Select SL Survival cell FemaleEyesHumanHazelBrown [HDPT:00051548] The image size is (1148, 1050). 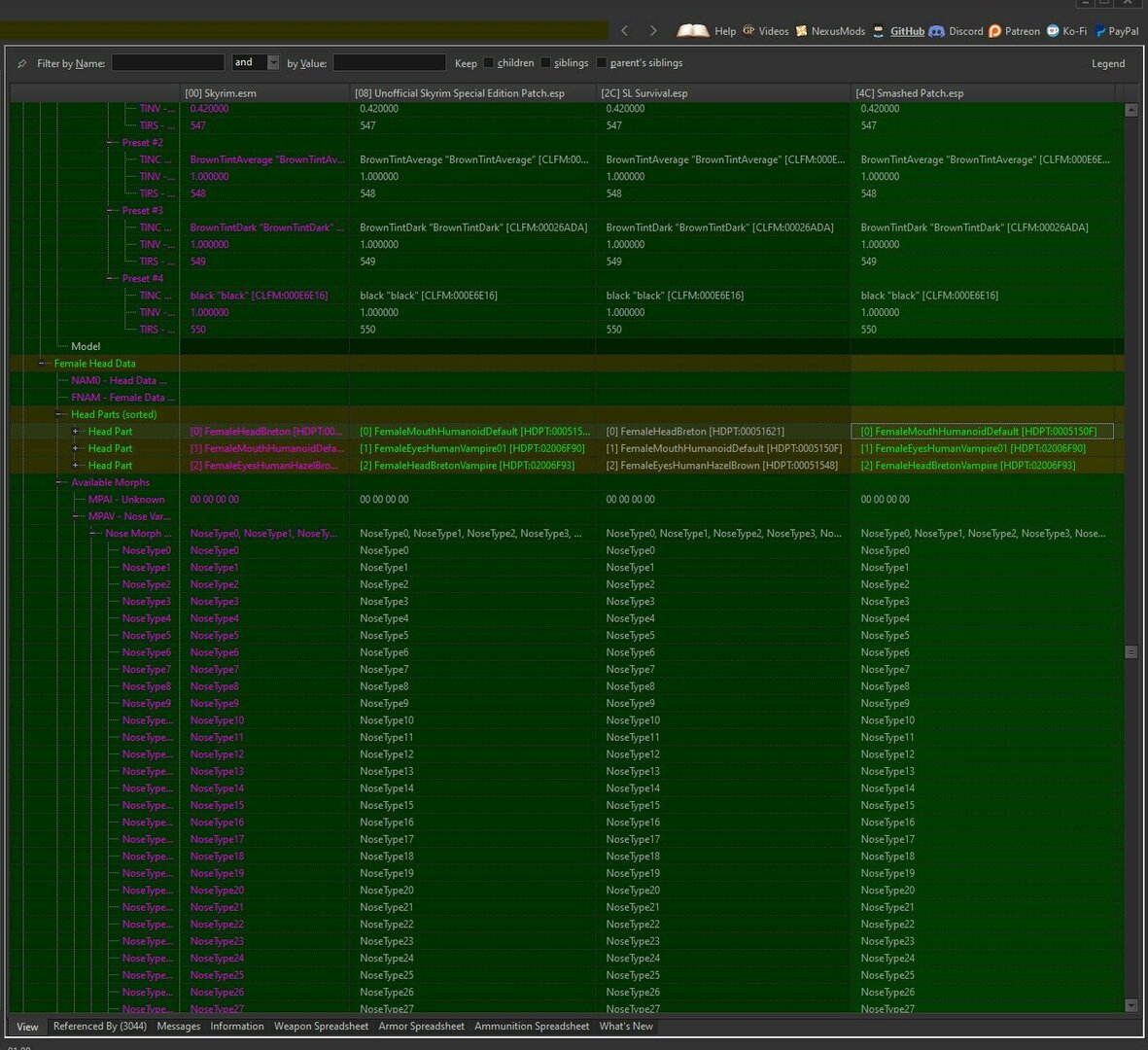(722, 466)
